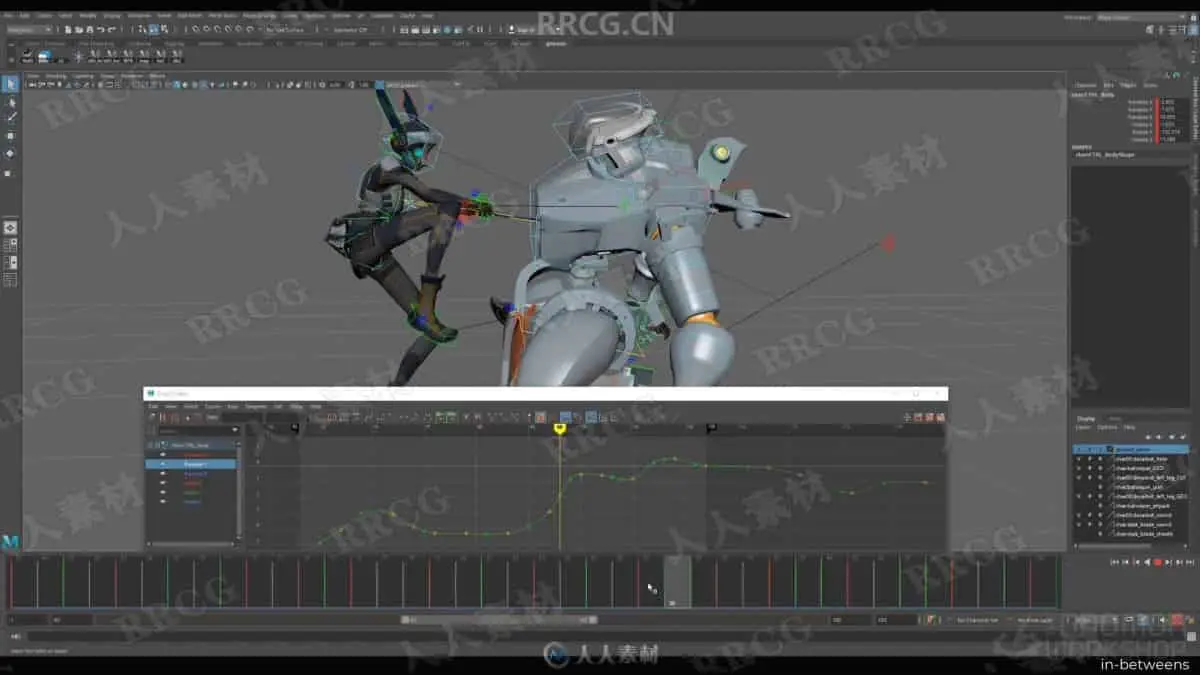Toggle visibility of char03:durashell_helm layer

[1078, 459]
